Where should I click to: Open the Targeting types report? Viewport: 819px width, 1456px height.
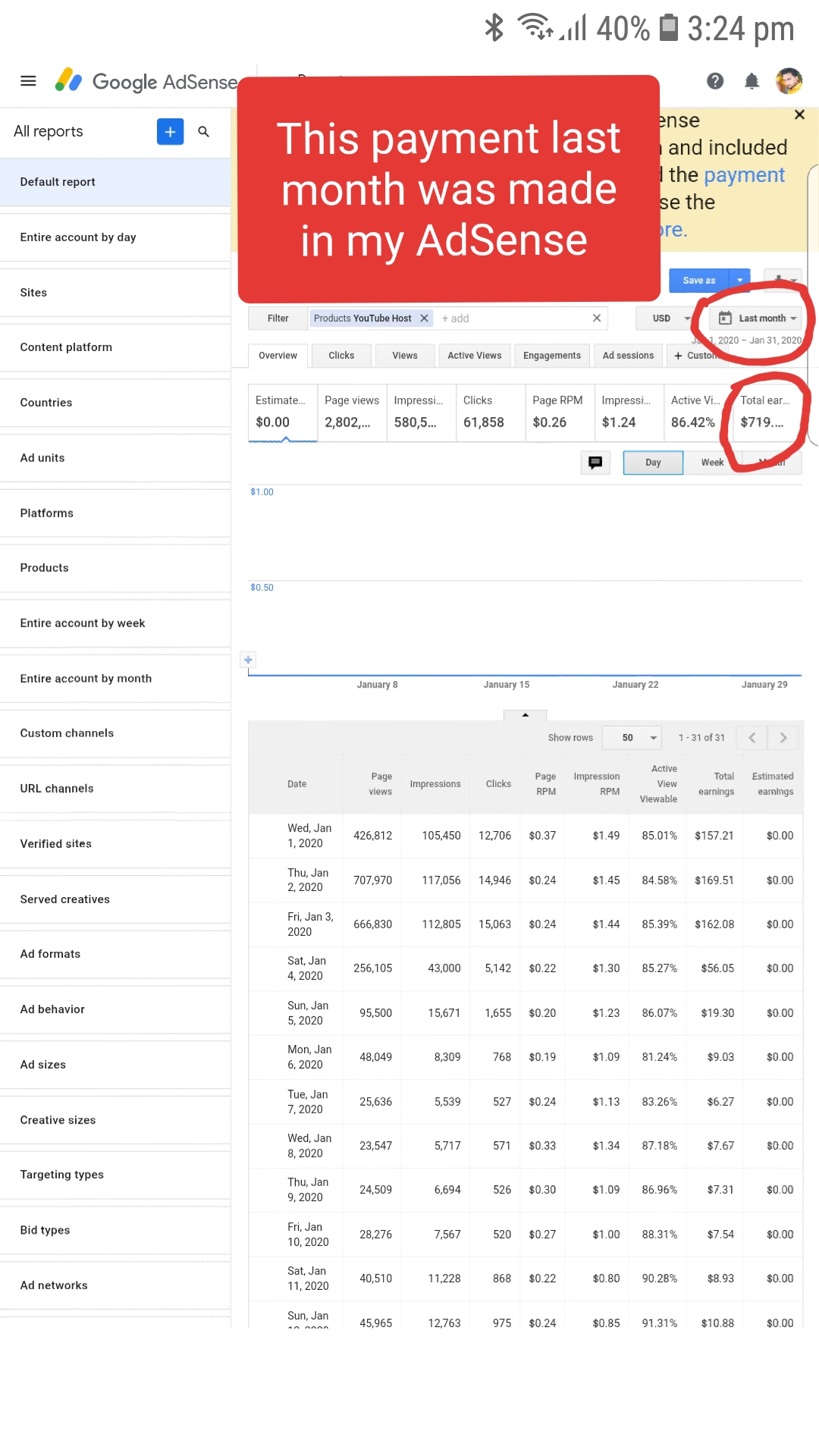coord(115,1175)
